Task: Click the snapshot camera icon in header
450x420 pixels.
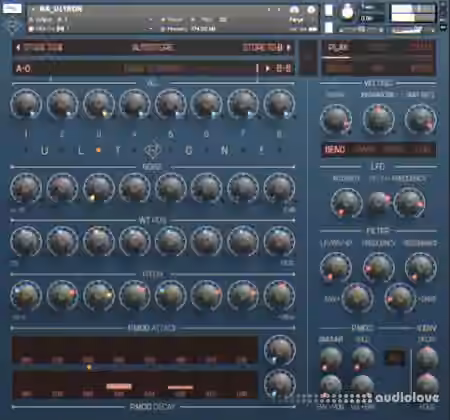Action: coord(294,9)
